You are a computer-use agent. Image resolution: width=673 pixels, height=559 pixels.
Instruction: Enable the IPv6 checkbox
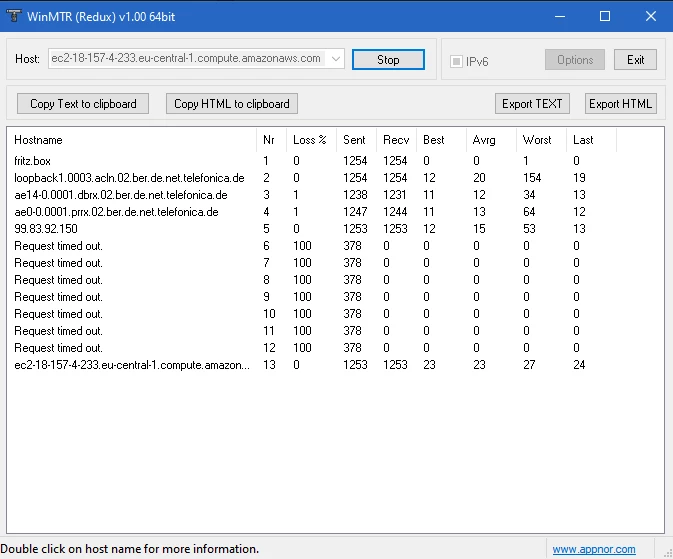(x=457, y=61)
